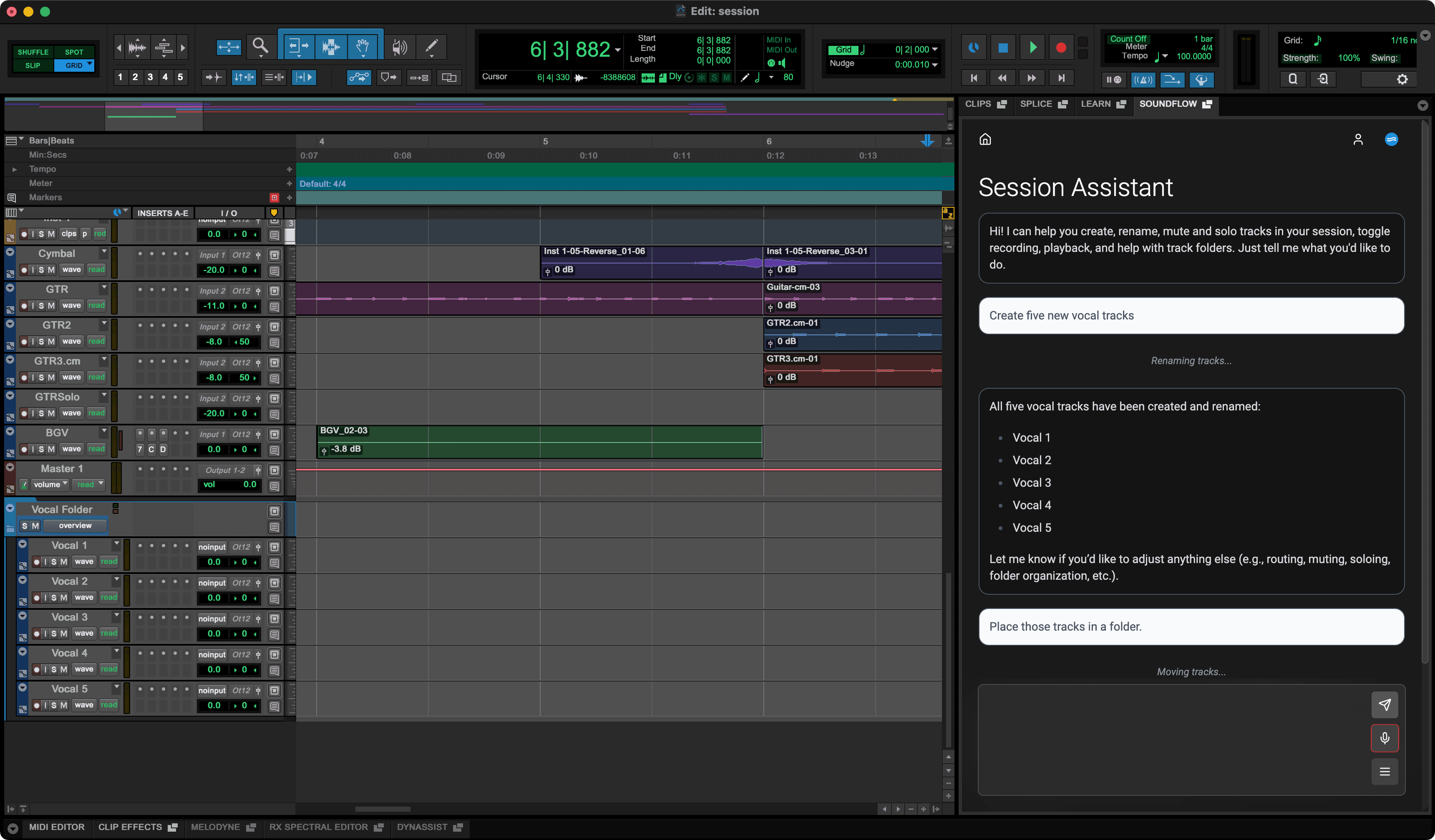The image size is (1435, 840).
Task: Expand the Tempo ruler
Action: coord(14,169)
